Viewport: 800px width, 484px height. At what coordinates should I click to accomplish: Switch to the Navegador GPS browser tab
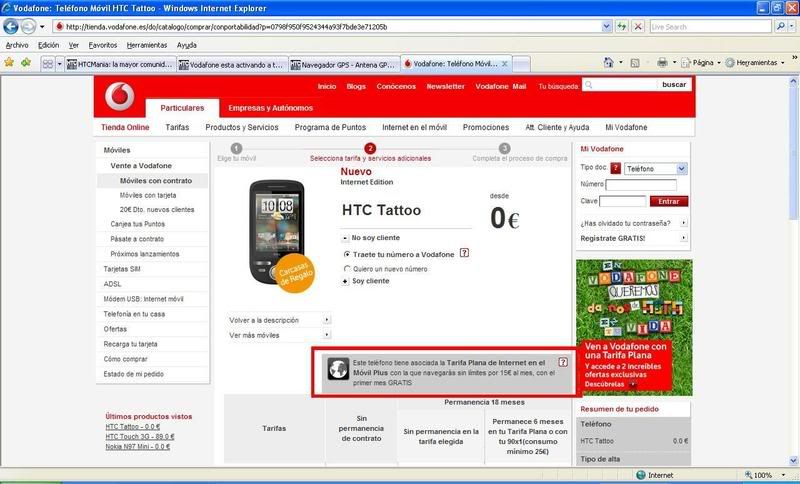(344, 65)
